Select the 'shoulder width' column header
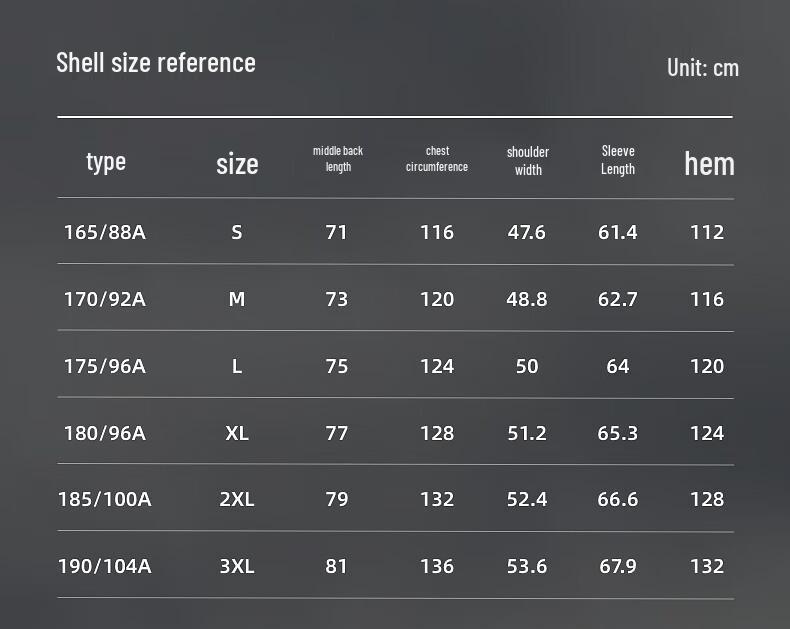The height and width of the screenshot is (629, 790). [527, 161]
